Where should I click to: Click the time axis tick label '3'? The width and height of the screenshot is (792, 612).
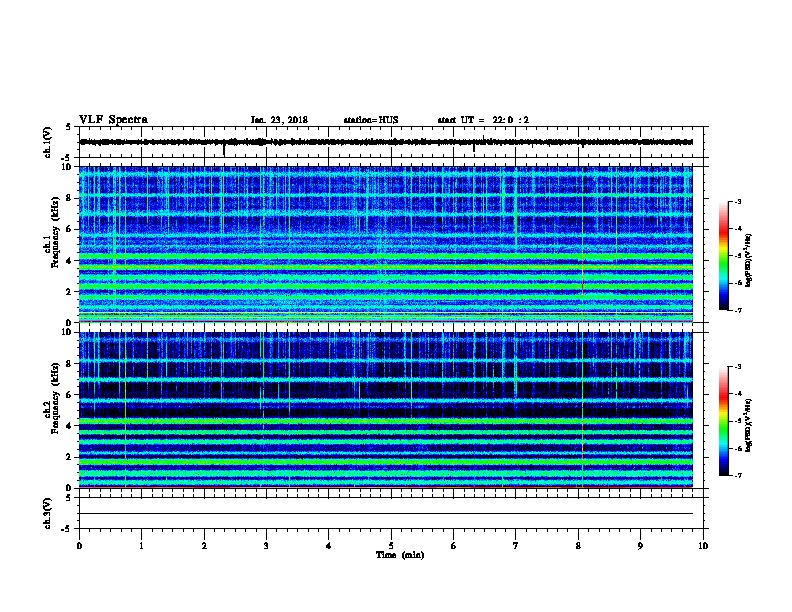(266, 546)
